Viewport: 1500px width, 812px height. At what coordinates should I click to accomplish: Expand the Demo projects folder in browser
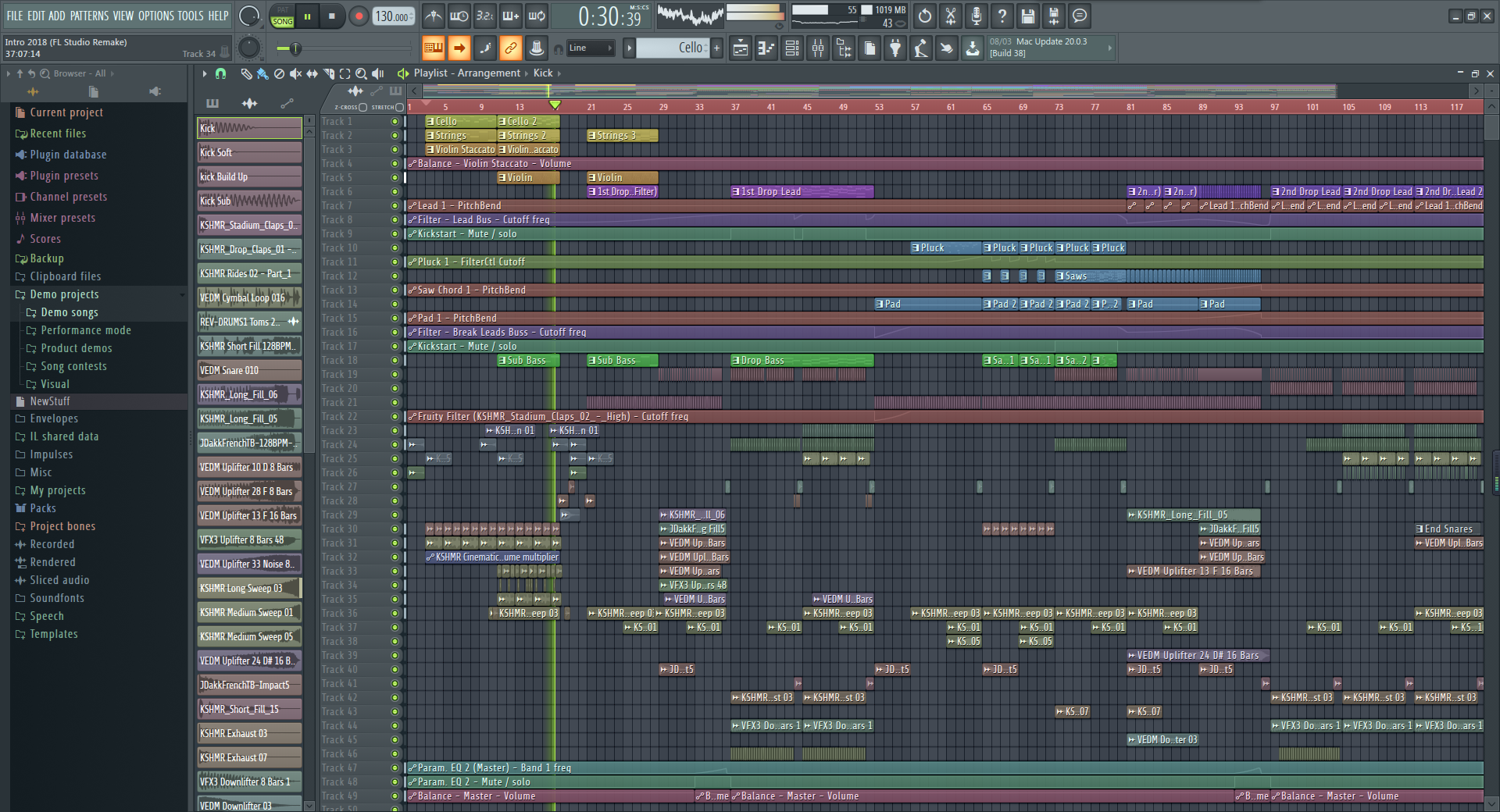click(x=64, y=294)
